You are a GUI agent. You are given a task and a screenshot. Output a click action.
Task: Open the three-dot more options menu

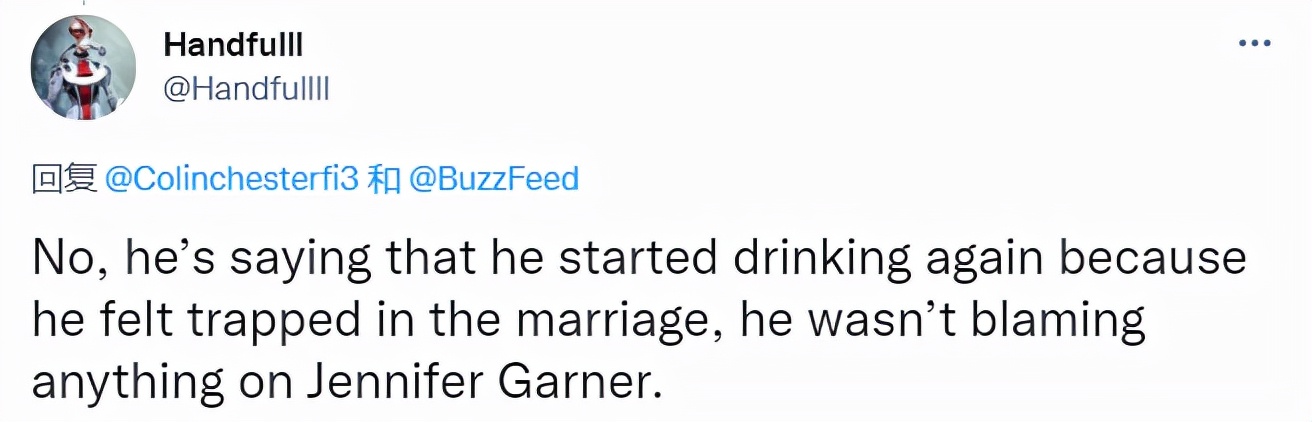click(1254, 43)
